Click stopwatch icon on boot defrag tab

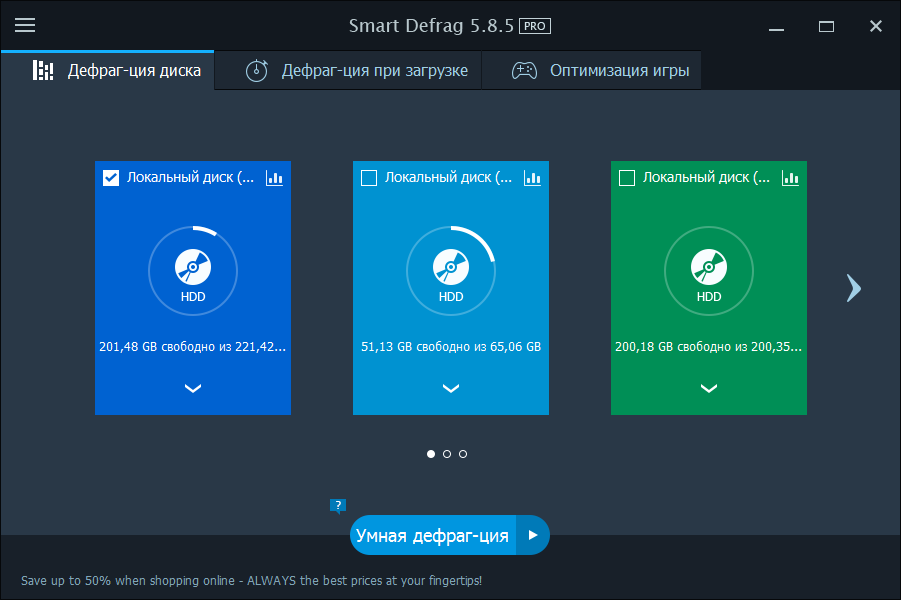(x=257, y=71)
